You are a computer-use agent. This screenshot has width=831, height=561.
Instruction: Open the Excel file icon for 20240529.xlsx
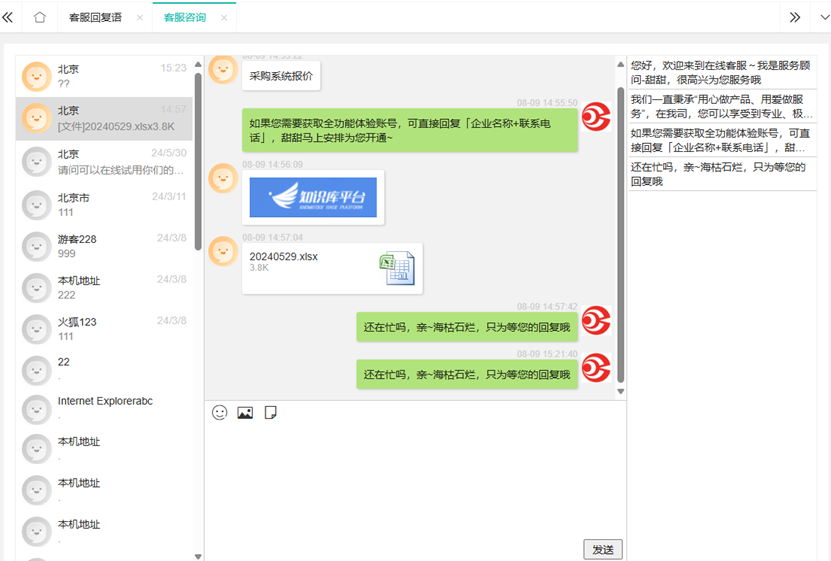(x=396, y=269)
